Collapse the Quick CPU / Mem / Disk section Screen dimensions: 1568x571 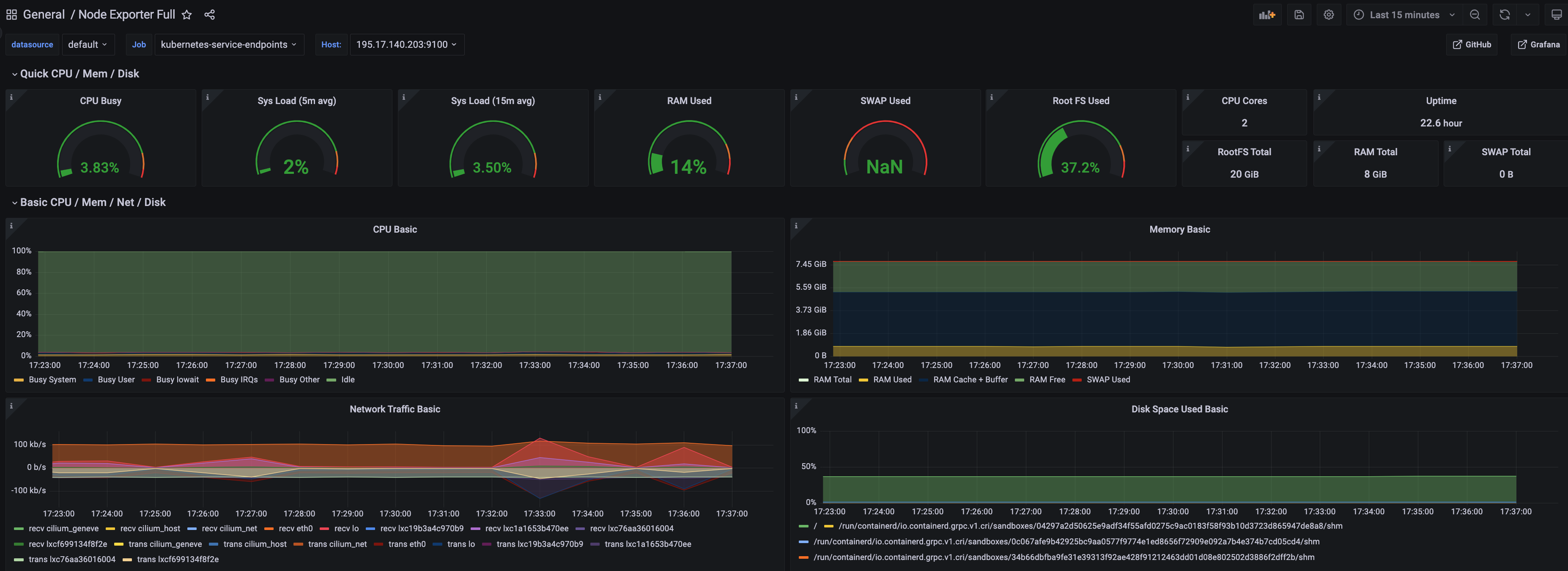click(x=79, y=73)
